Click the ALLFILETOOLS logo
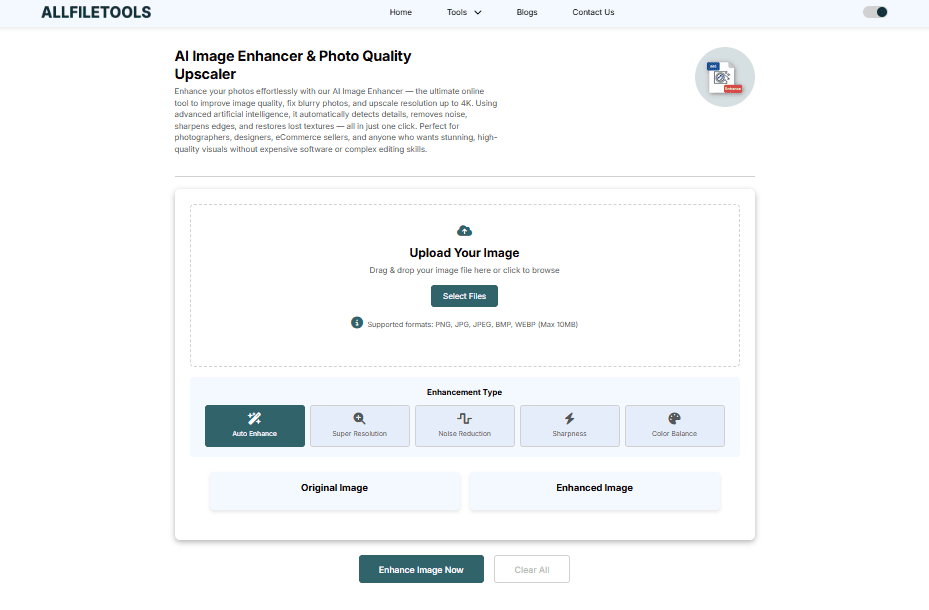The image size is (929, 610). point(96,13)
